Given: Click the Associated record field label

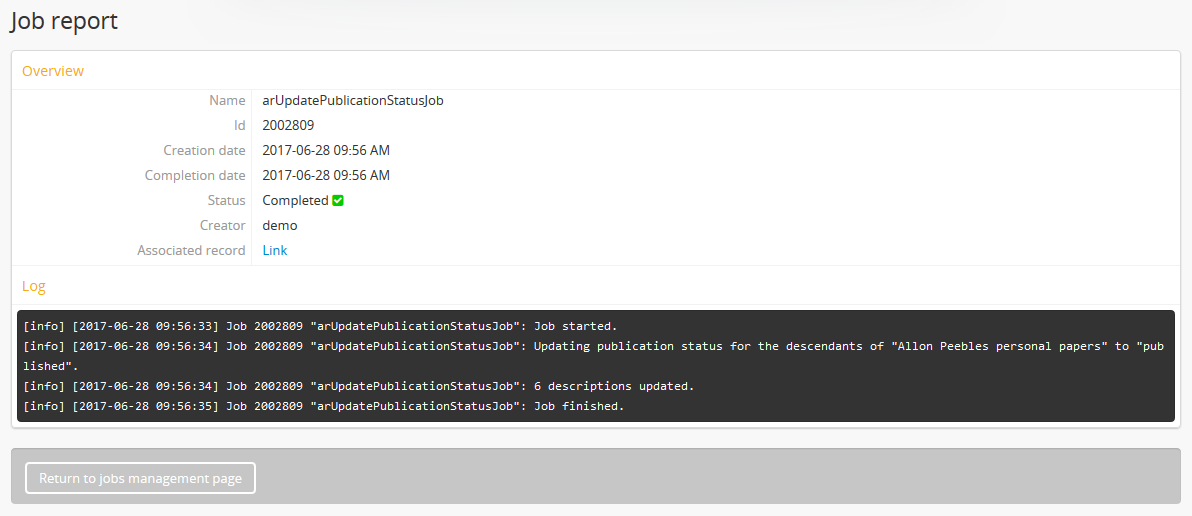Looking at the screenshot, I should (x=191, y=251).
